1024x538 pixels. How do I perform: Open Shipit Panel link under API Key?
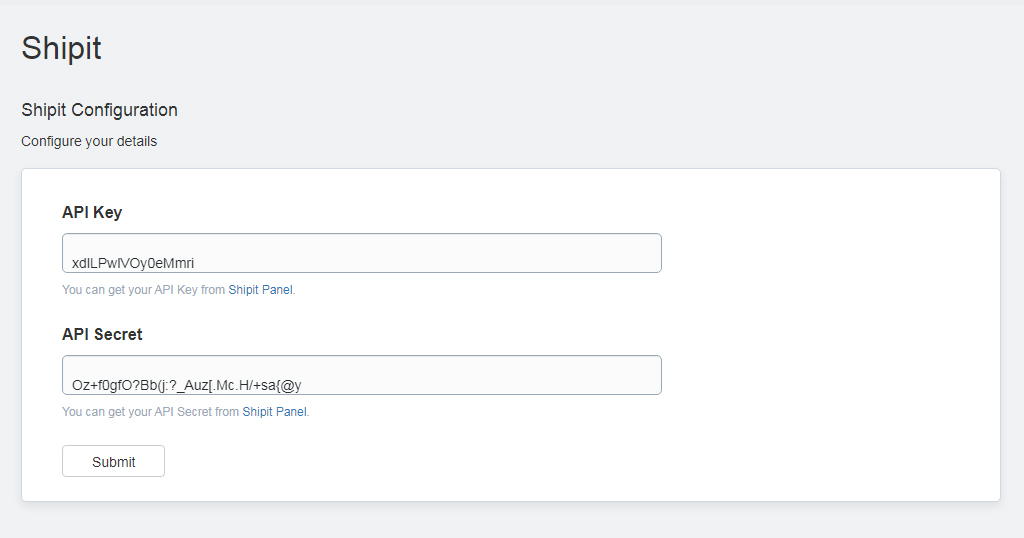pyautogui.click(x=261, y=289)
